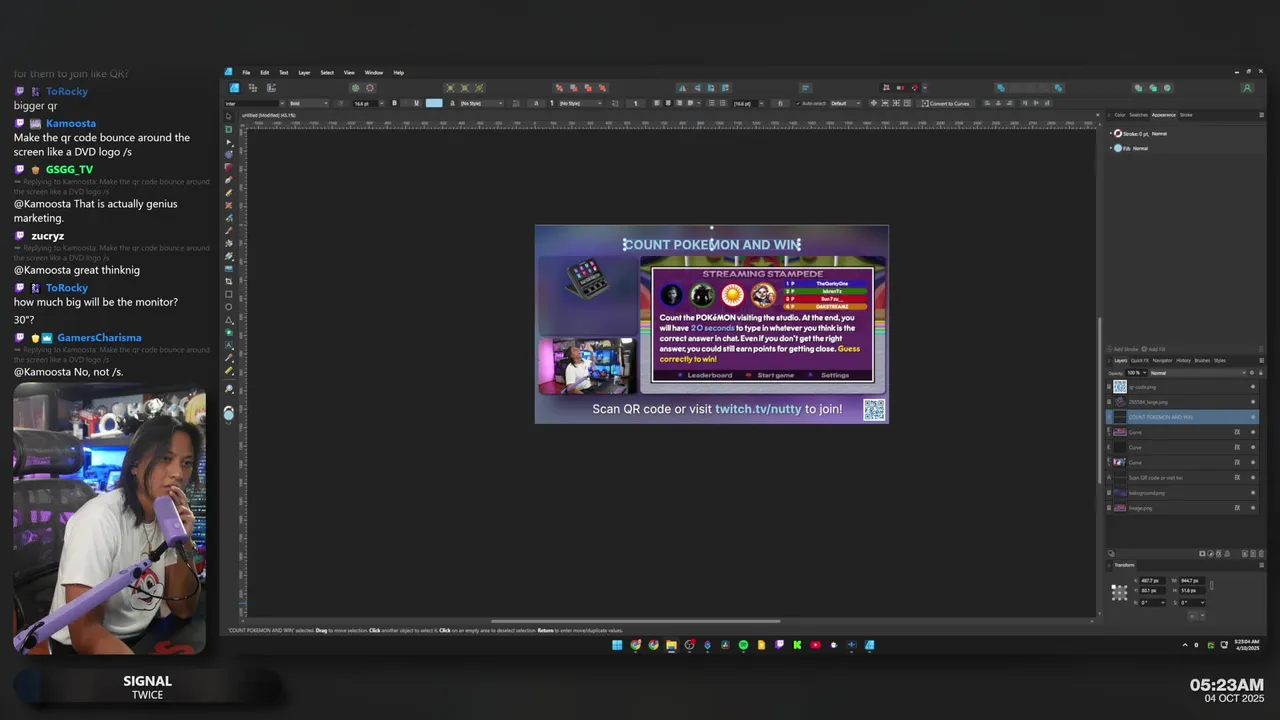Click the green document setup gear icon
The image size is (1280, 720).
[x=355, y=88]
